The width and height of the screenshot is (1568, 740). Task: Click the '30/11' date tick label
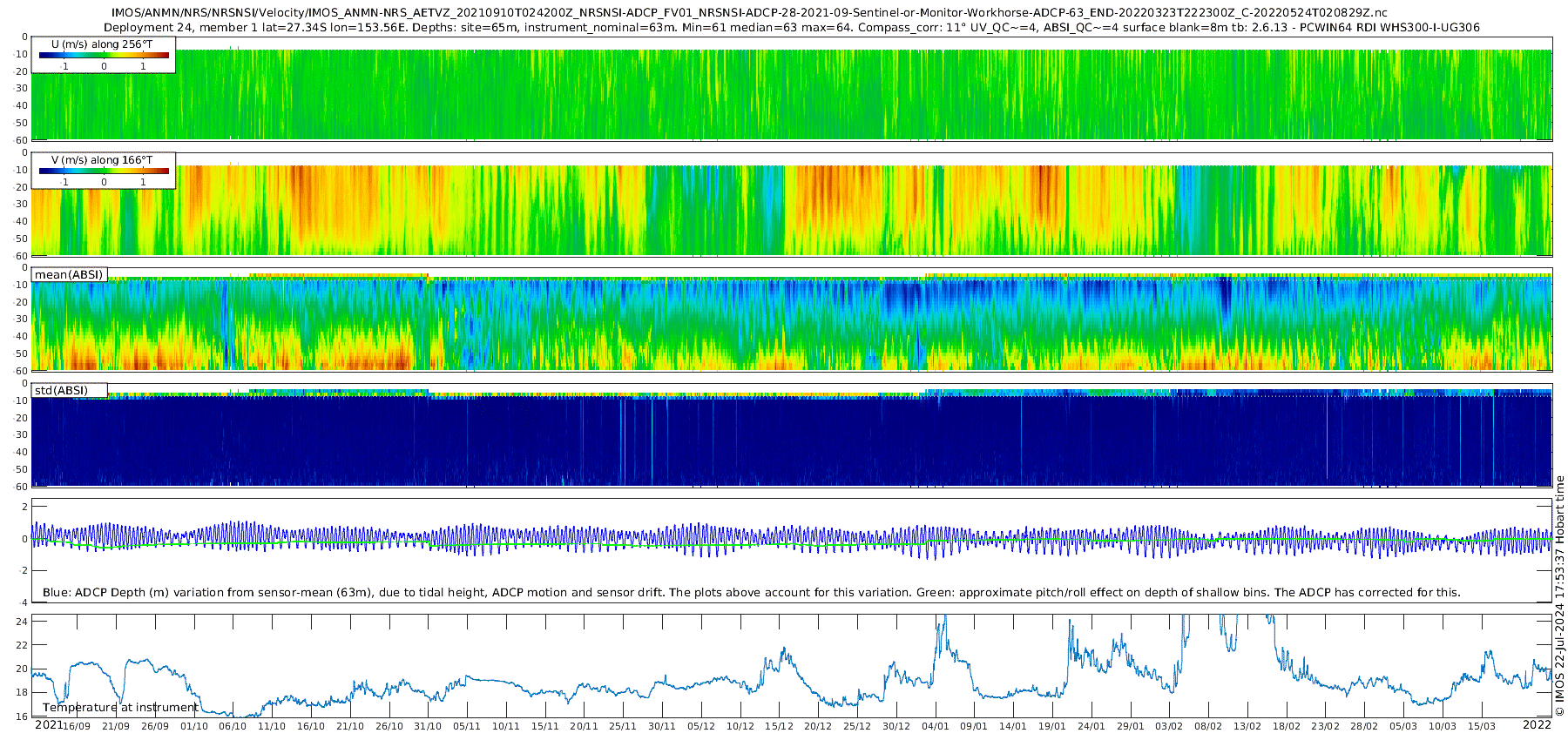[x=662, y=726]
